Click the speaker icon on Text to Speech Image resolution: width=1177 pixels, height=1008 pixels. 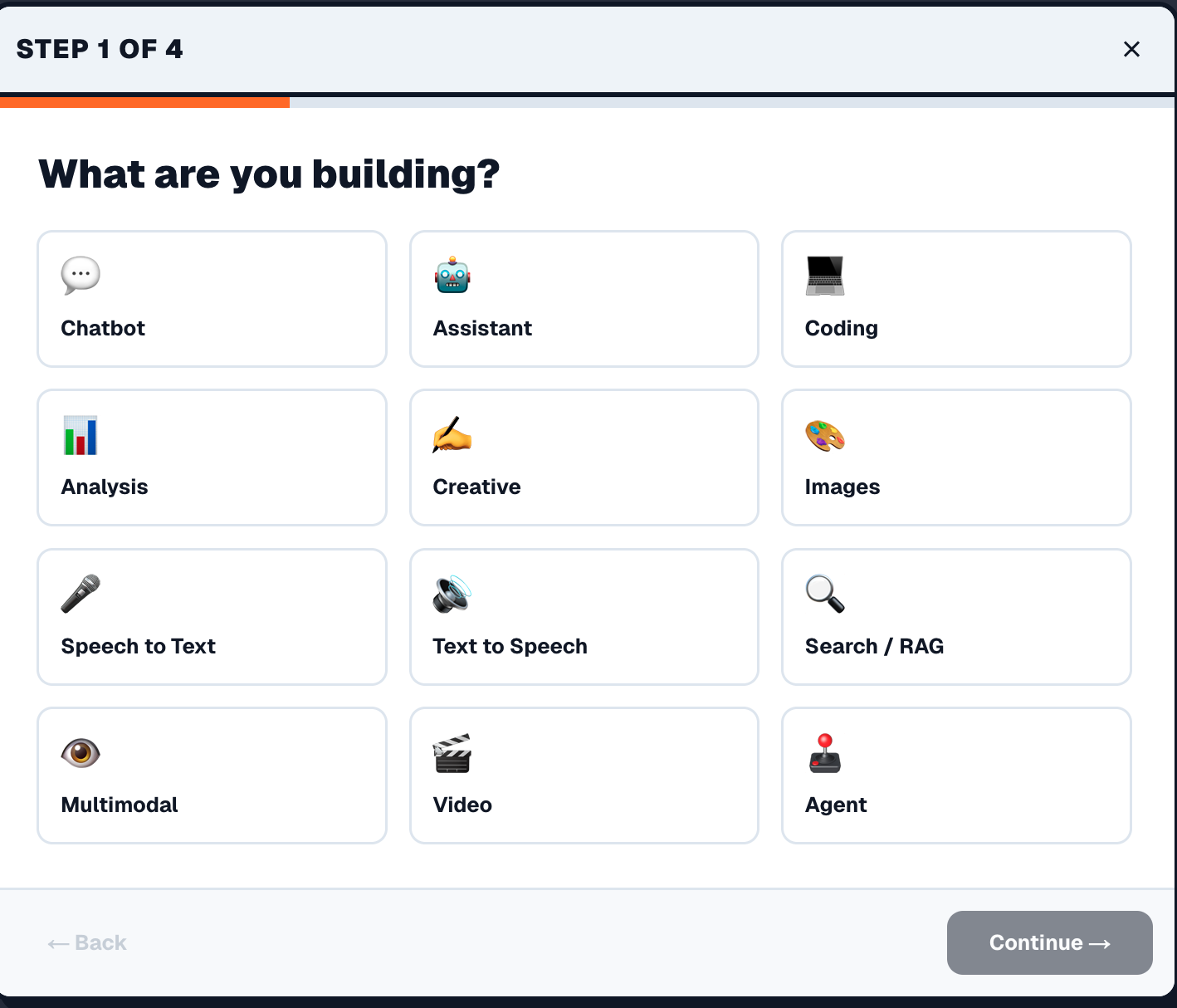point(450,594)
